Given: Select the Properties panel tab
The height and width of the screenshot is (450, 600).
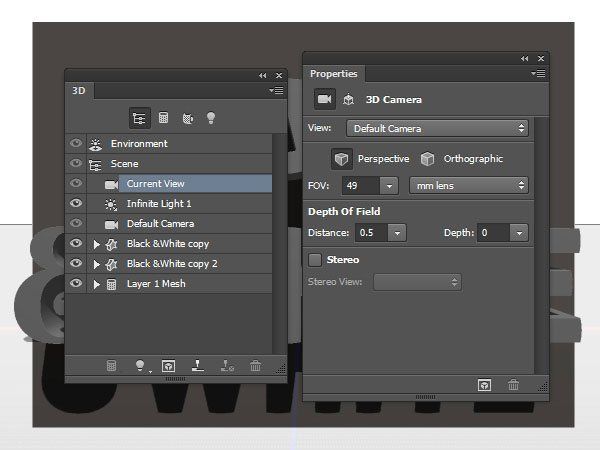Looking at the screenshot, I should click(x=334, y=73).
